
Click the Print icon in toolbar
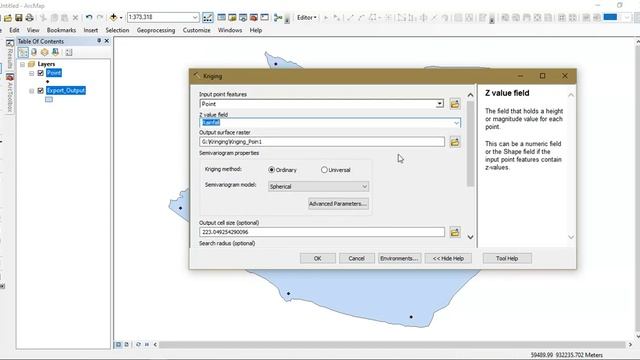(29, 18)
